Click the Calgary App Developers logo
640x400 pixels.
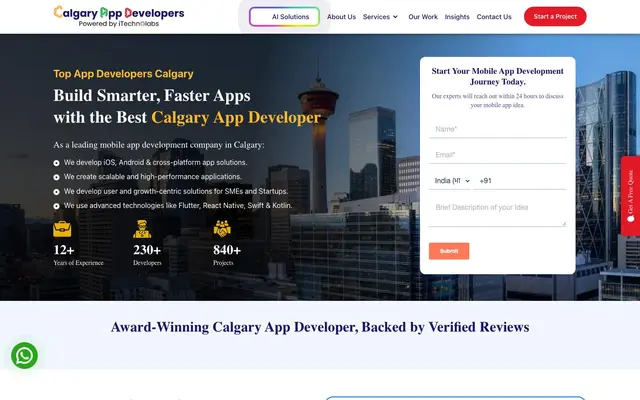click(119, 16)
